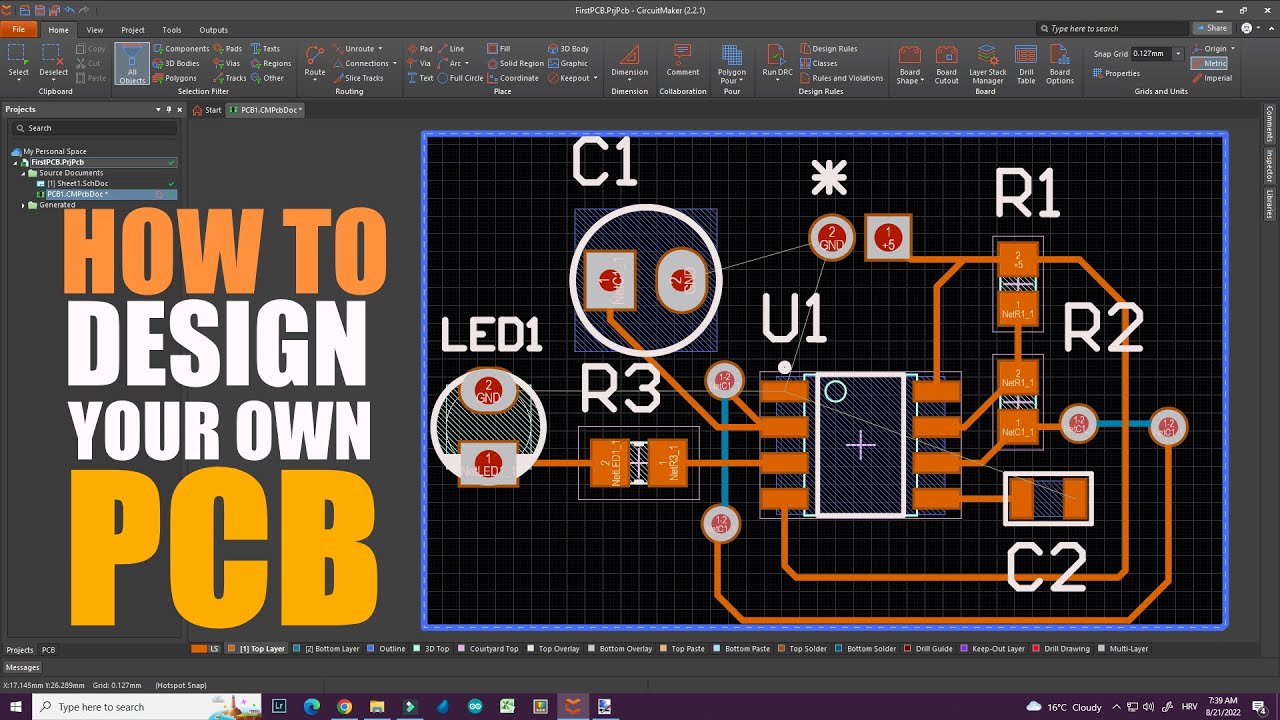Open the Layer Stack Manager

987,64
